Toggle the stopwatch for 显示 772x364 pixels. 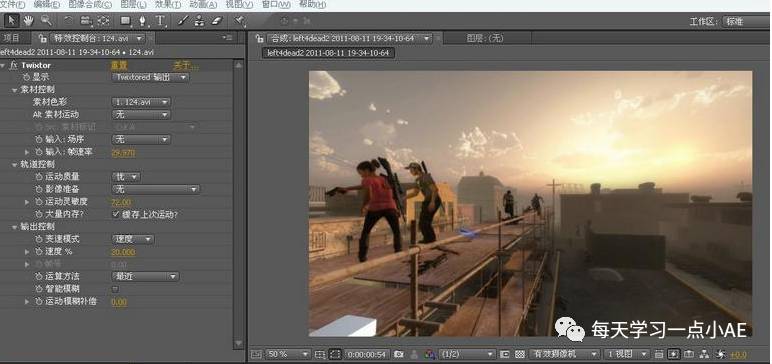(x=26, y=77)
